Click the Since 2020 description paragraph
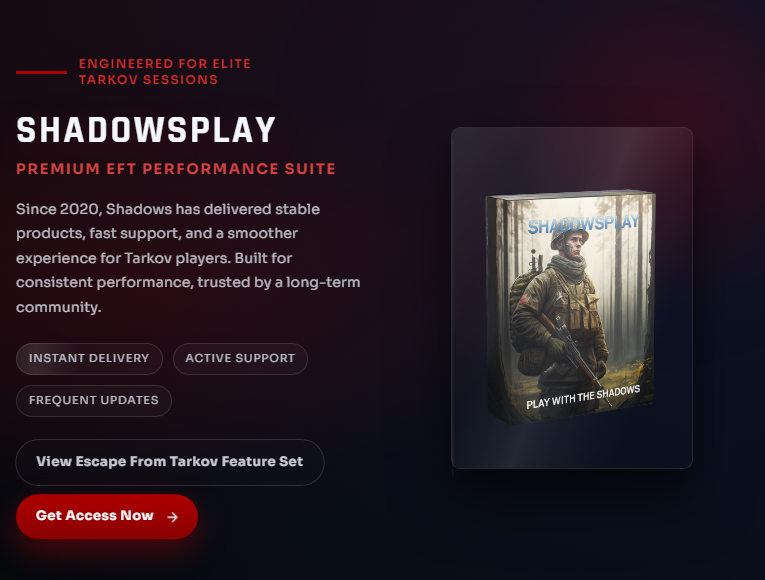Viewport: 765px width, 580px height. 188,258
